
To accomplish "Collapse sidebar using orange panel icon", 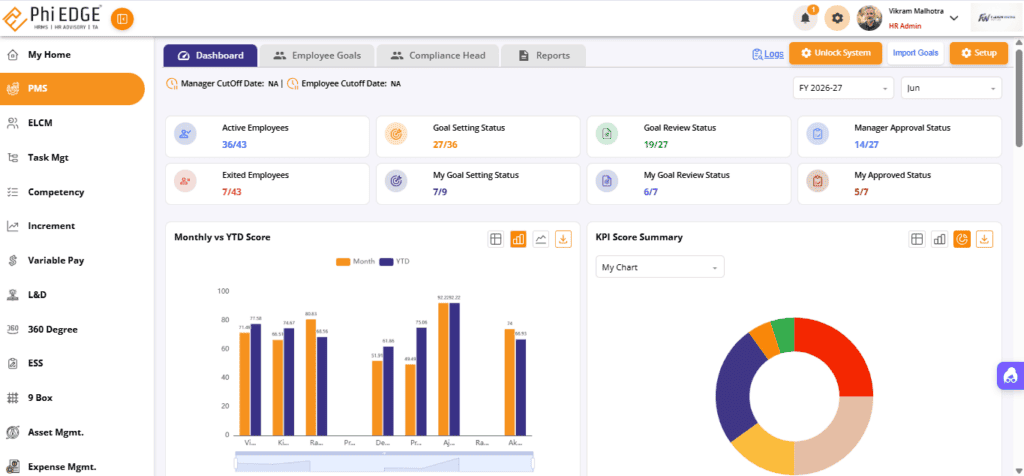I will tap(122, 20).
